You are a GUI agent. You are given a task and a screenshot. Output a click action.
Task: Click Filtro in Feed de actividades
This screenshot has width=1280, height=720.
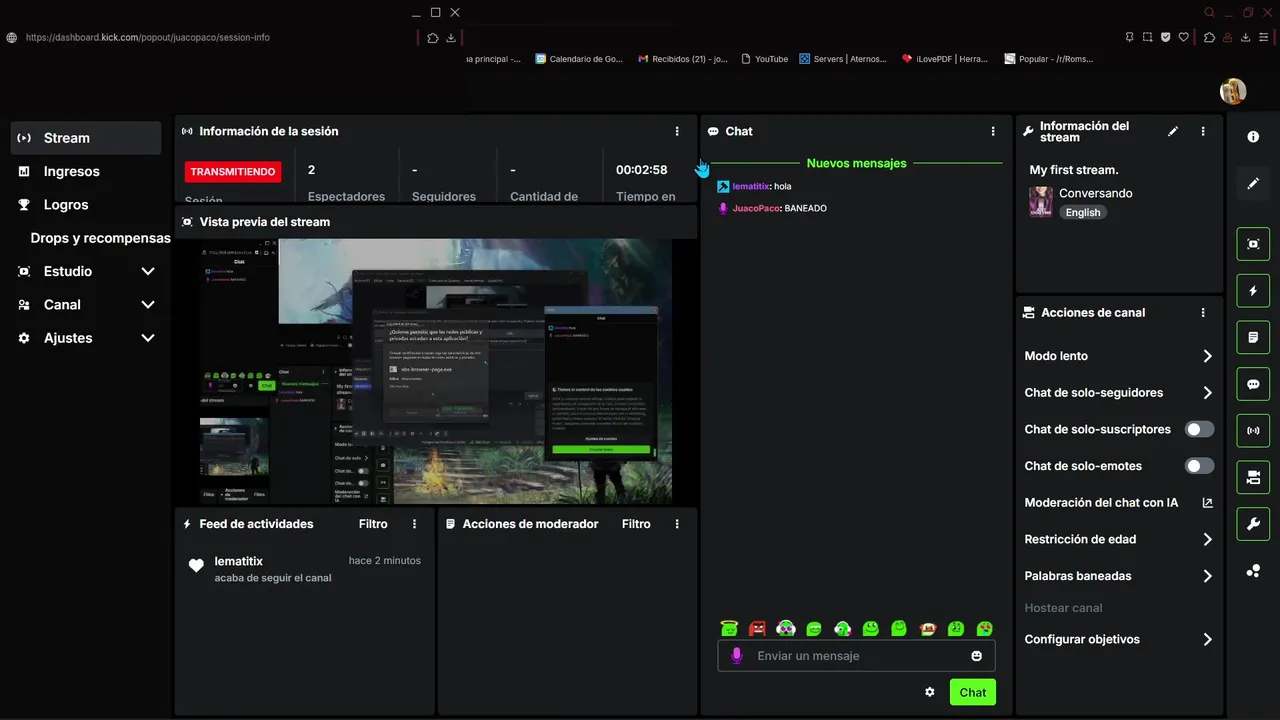[x=373, y=524]
